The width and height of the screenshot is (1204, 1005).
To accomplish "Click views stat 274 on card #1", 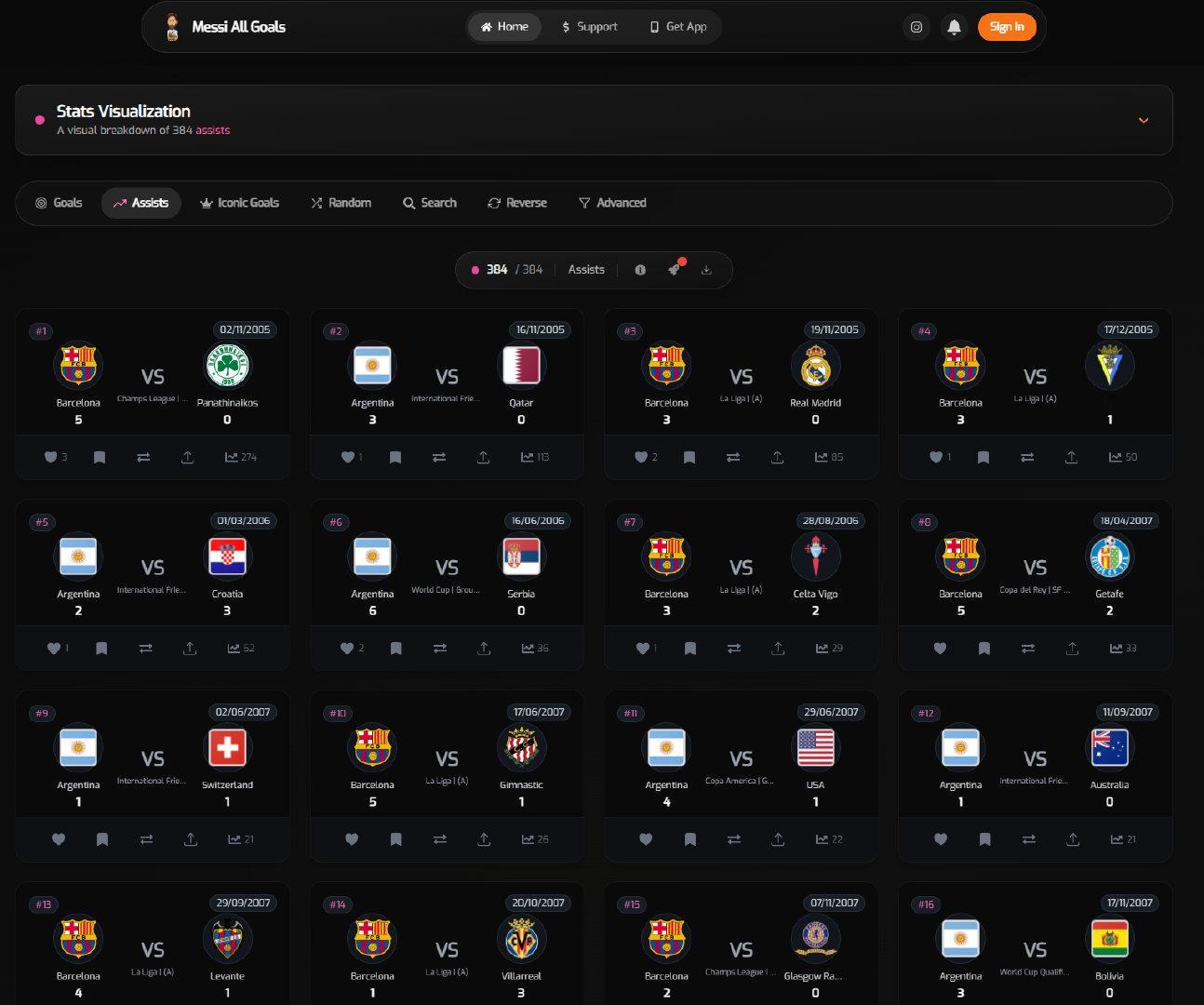I will pos(241,457).
